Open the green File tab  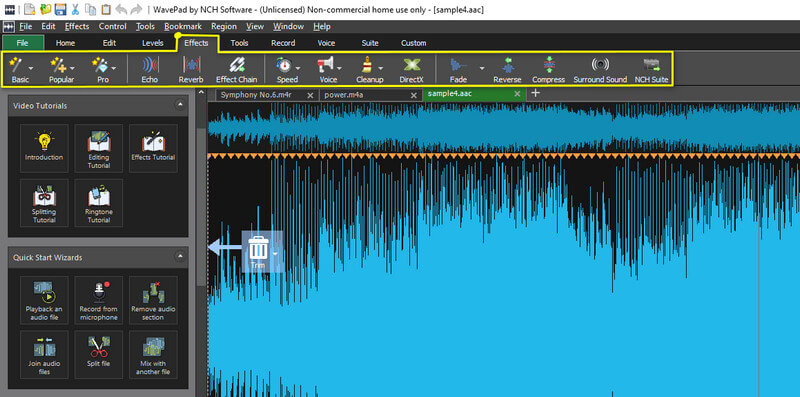click(x=22, y=43)
